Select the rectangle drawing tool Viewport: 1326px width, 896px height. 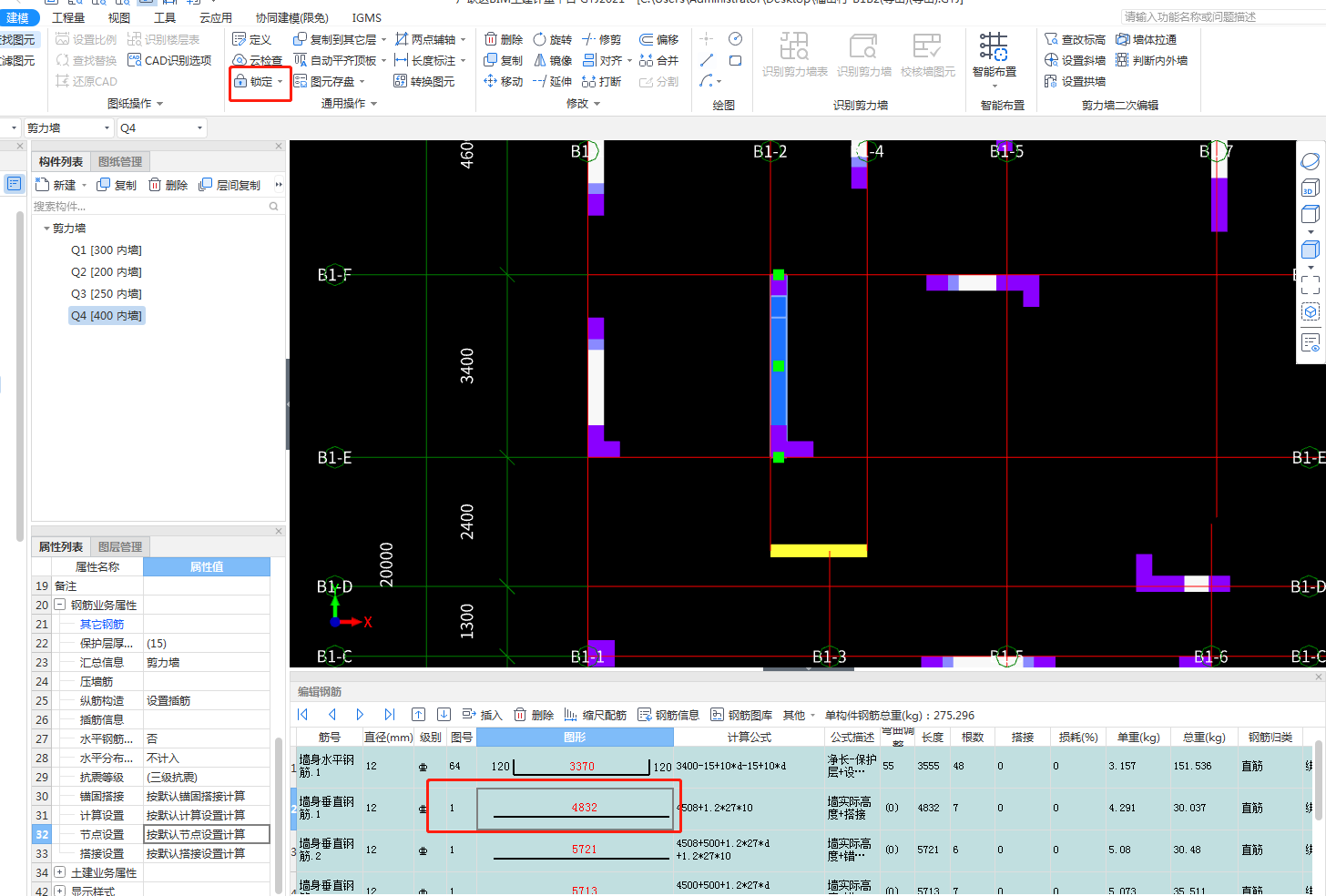[x=735, y=60]
